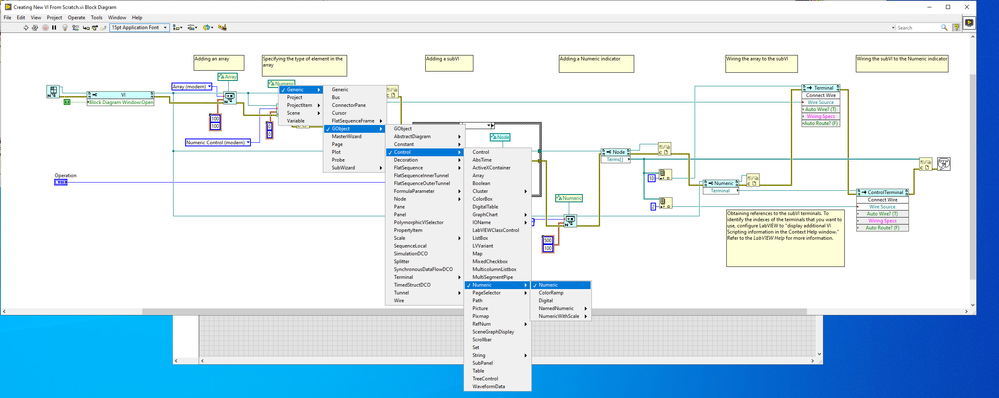This screenshot has height=398, width=999.
Task: Select the Terms[] property of Node
Action: (x=616, y=159)
